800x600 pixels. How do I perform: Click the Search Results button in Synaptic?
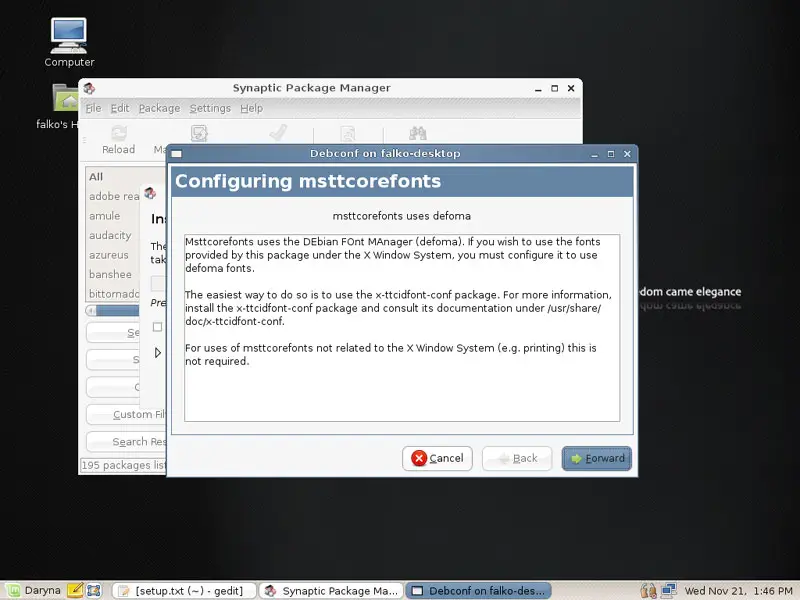127,442
